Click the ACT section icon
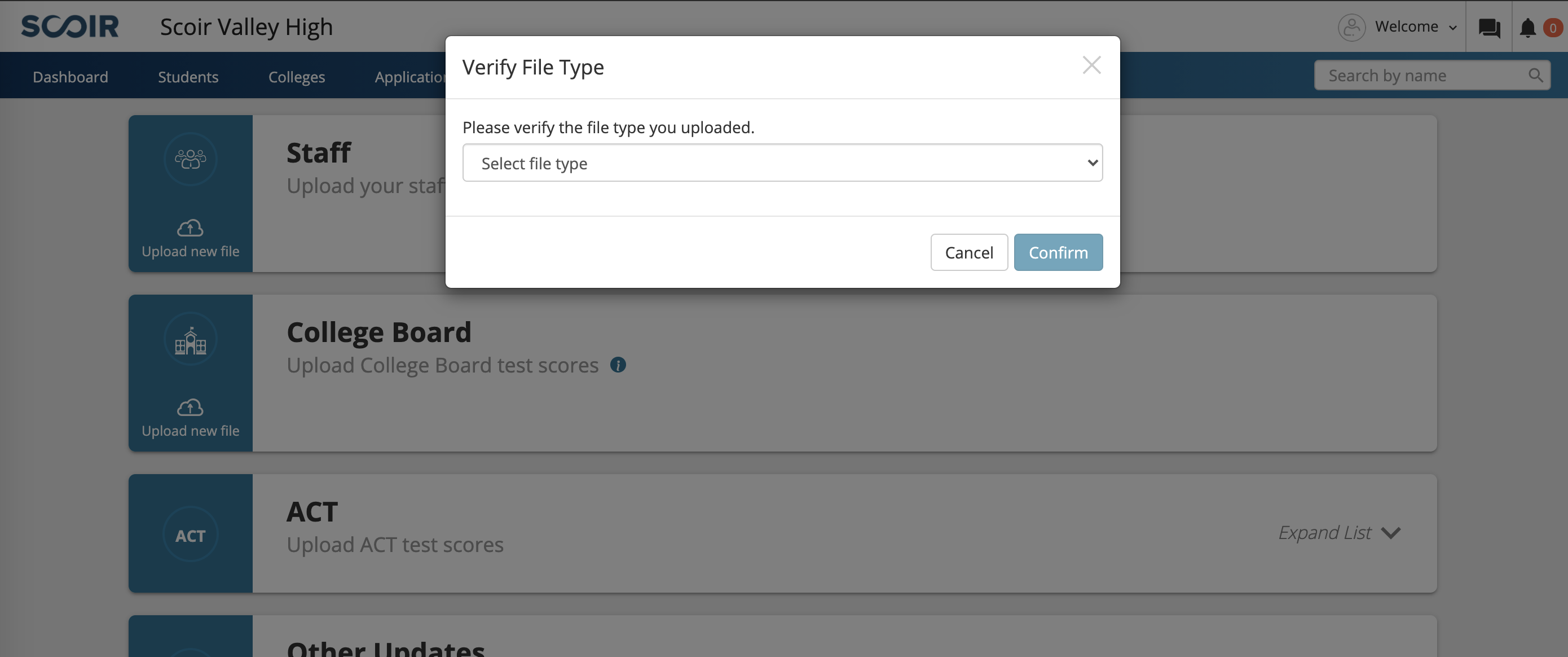Image resolution: width=1568 pixels, height=657 pixels. coord(190,534)
